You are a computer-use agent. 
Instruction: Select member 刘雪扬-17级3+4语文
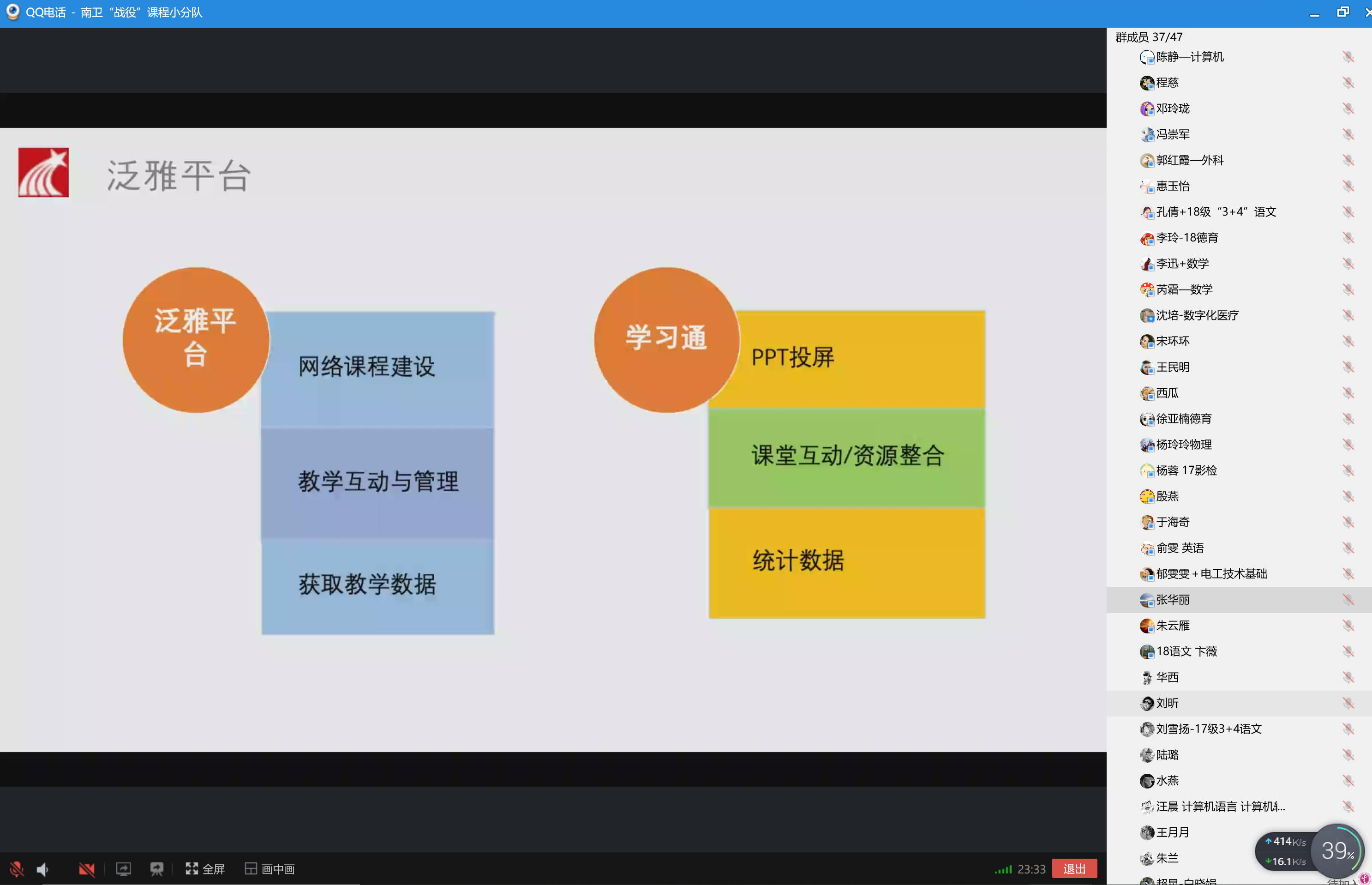pos(1239,729)
